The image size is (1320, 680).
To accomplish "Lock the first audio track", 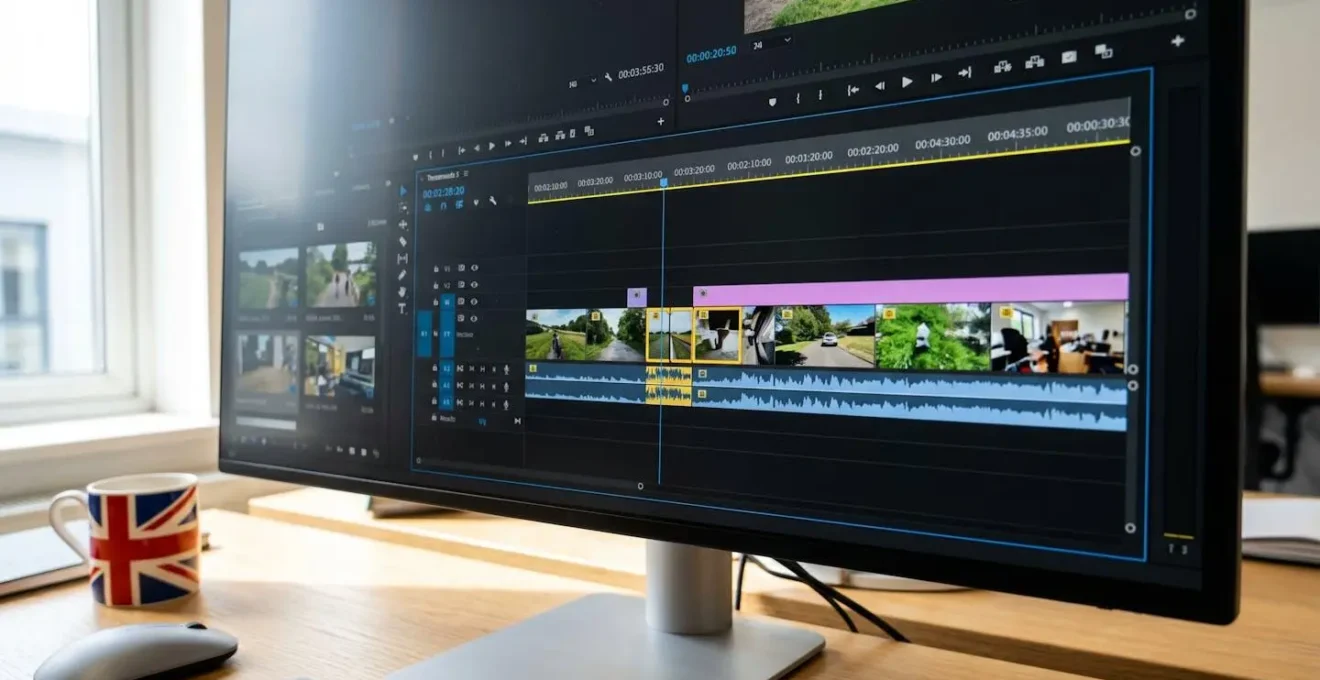I will pos(435,367).
